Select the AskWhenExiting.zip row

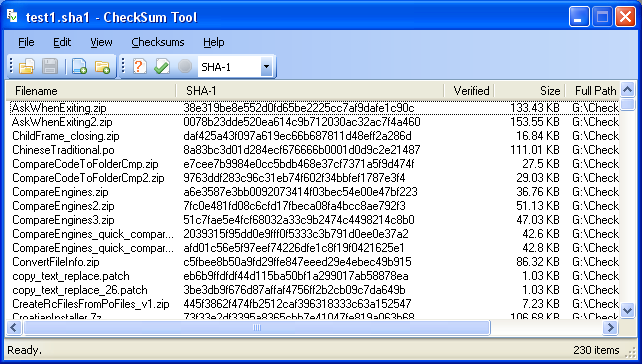[x=314, y=108]
